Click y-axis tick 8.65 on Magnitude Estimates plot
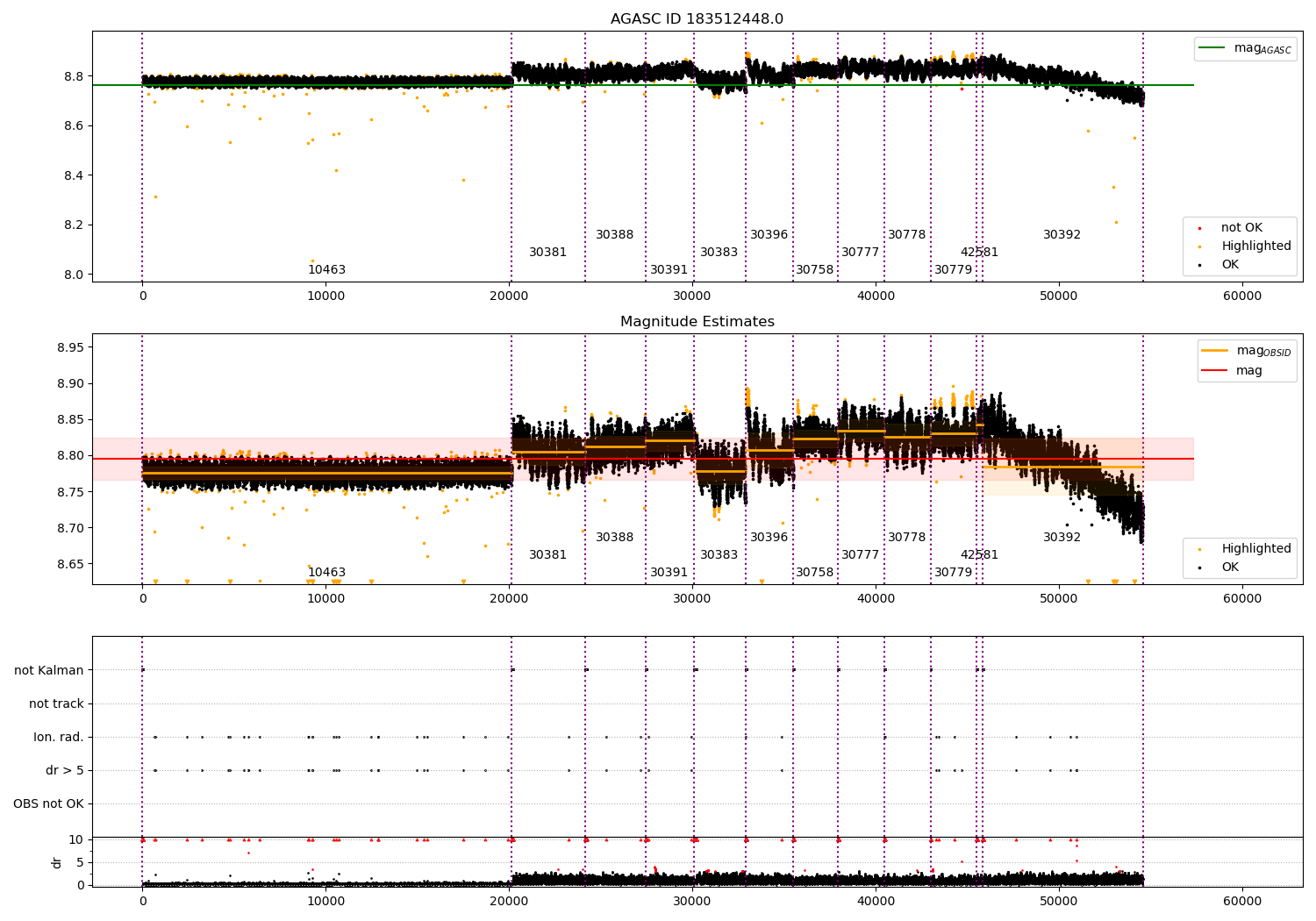 (71, 565)
